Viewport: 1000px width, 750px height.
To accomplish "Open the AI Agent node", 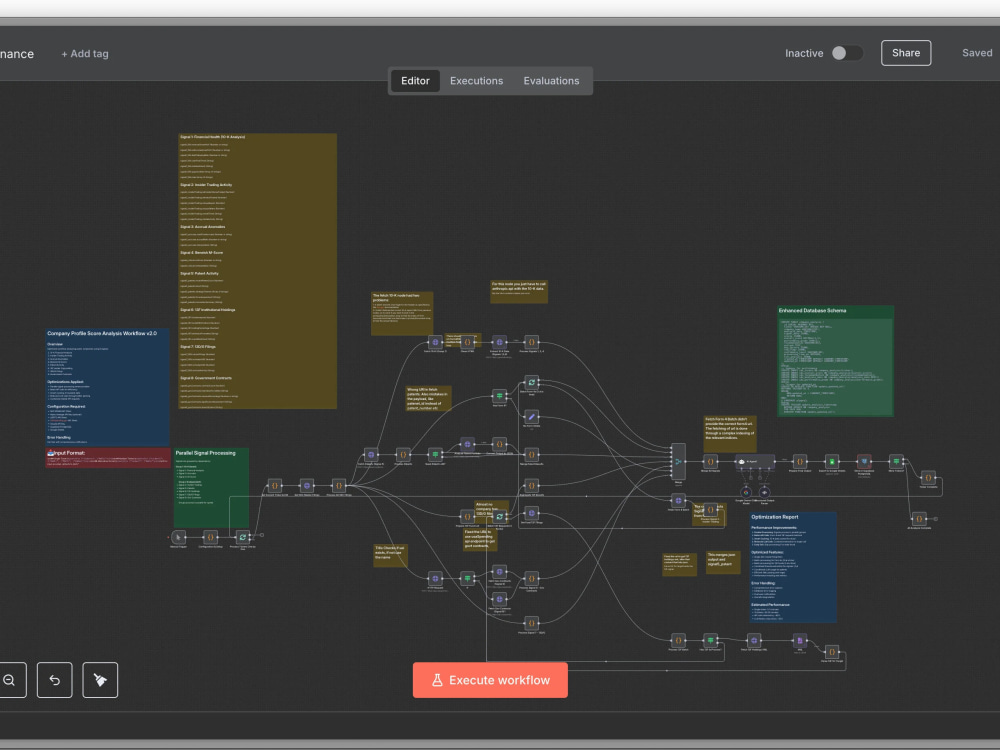I will coord(755,462).
